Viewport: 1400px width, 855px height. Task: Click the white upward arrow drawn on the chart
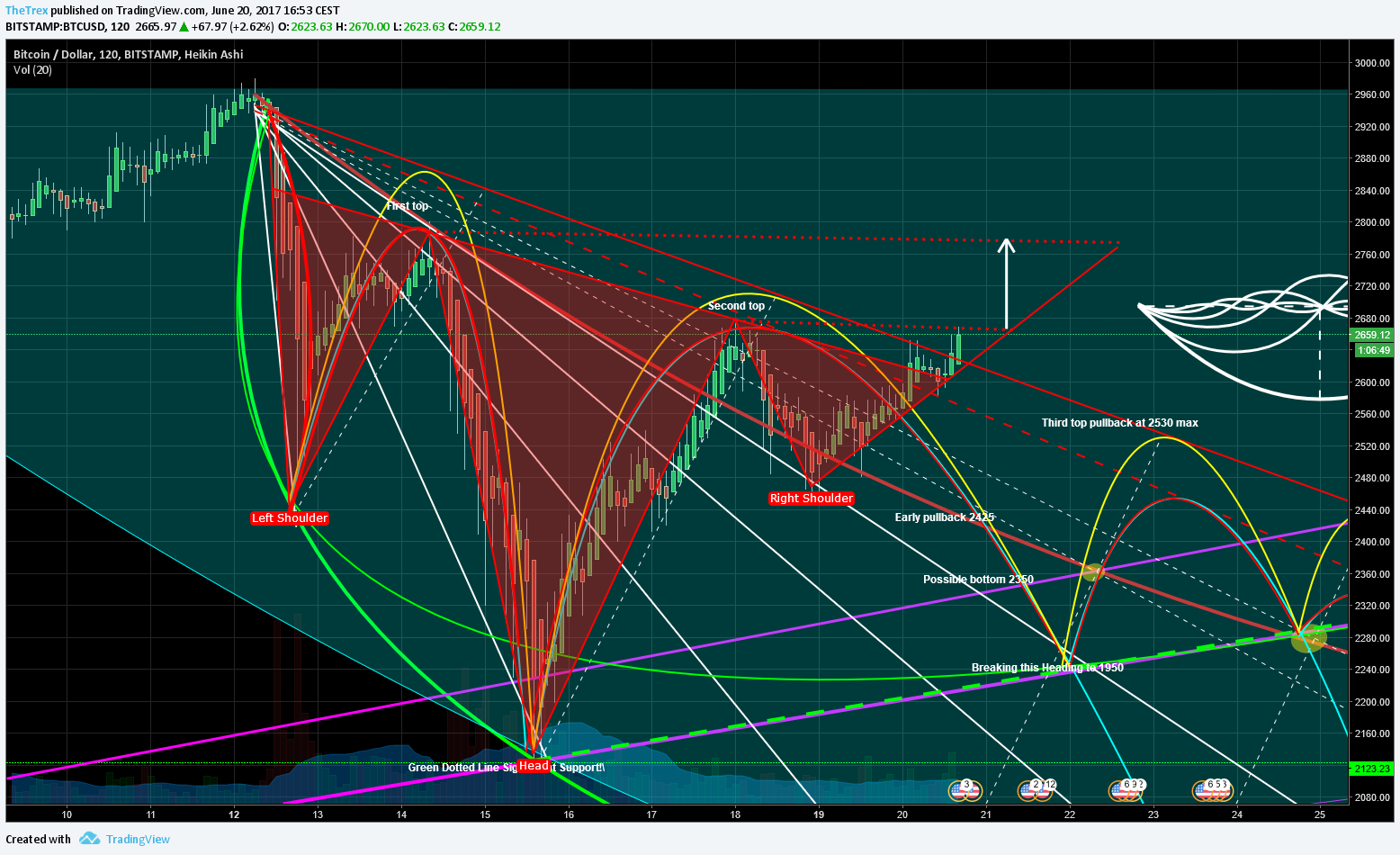(x=1007, y=283)
